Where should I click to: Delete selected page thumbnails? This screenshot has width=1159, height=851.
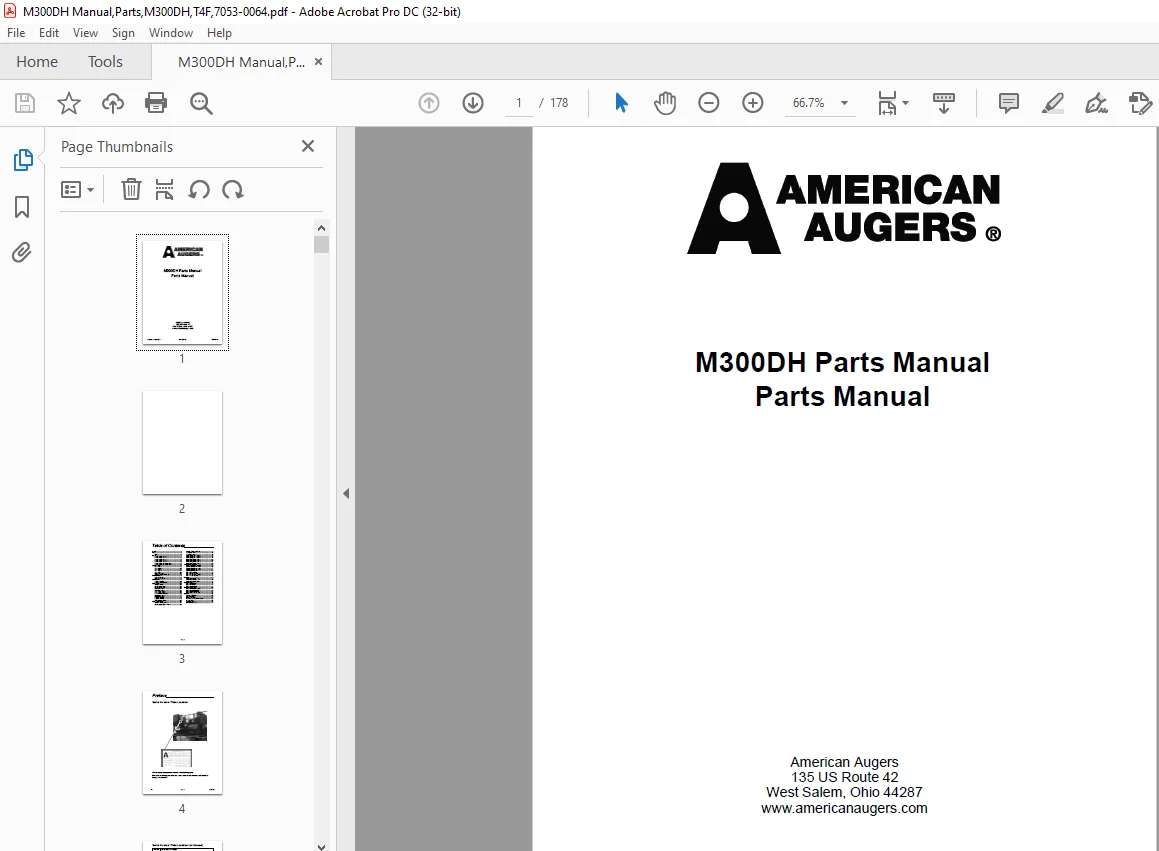(x=131, y=189)
